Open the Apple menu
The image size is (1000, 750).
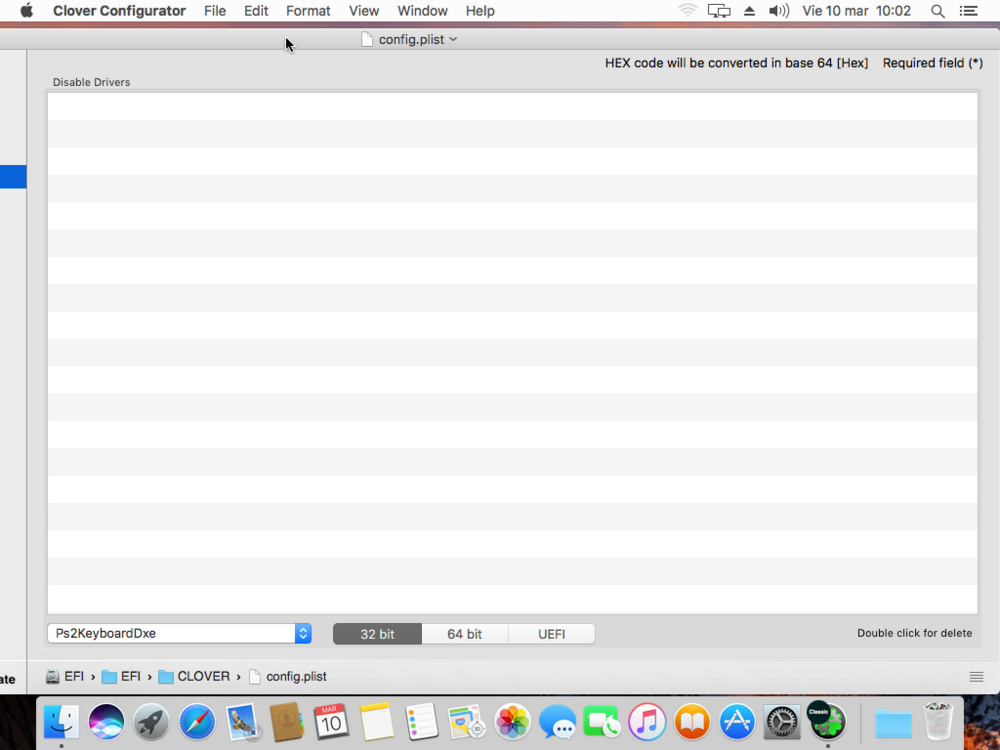pos(27,11)
